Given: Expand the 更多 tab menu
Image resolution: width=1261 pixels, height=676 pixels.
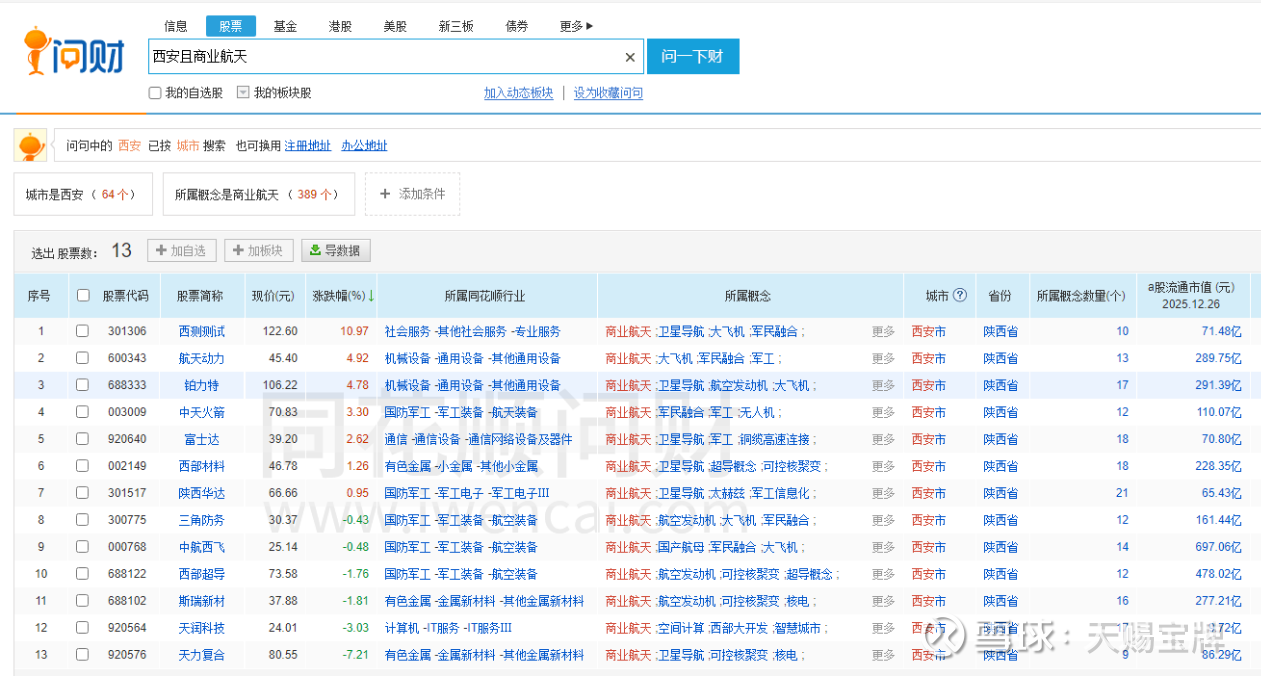Looking at the screenshot, I should coord(577,26).
